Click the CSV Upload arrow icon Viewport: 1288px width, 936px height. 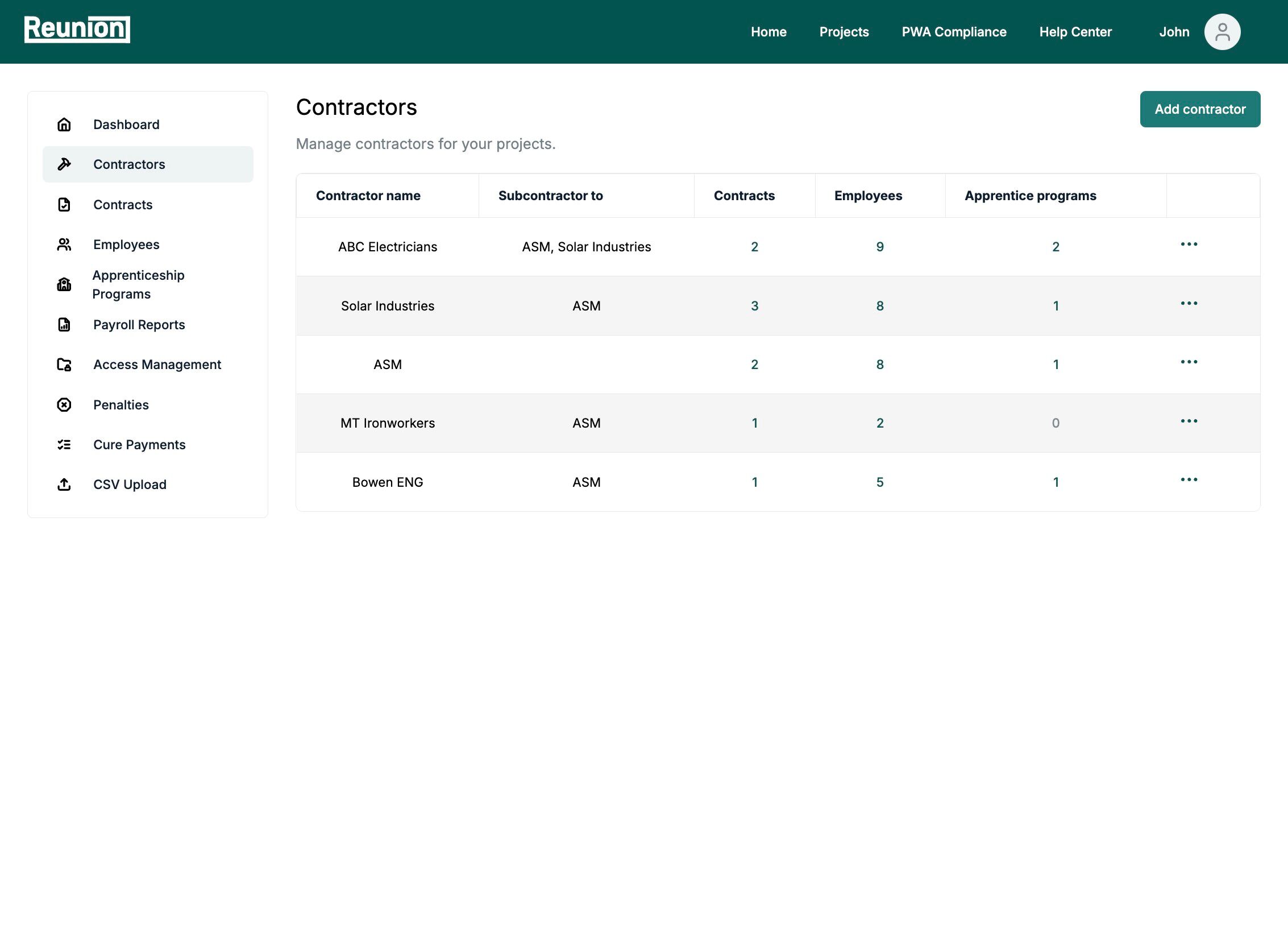tap(64, 484)
